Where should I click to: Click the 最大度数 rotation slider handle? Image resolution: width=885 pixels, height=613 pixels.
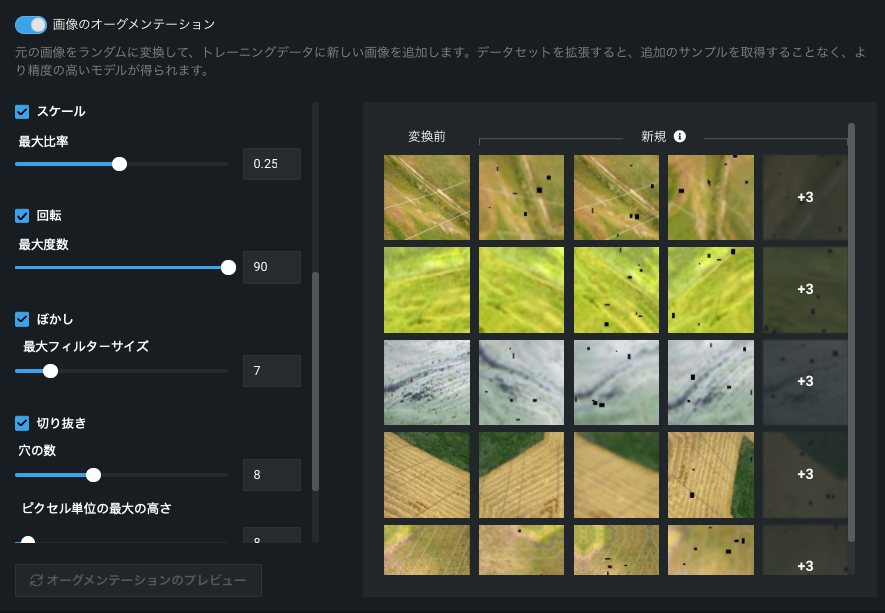[x=228, y=267]
